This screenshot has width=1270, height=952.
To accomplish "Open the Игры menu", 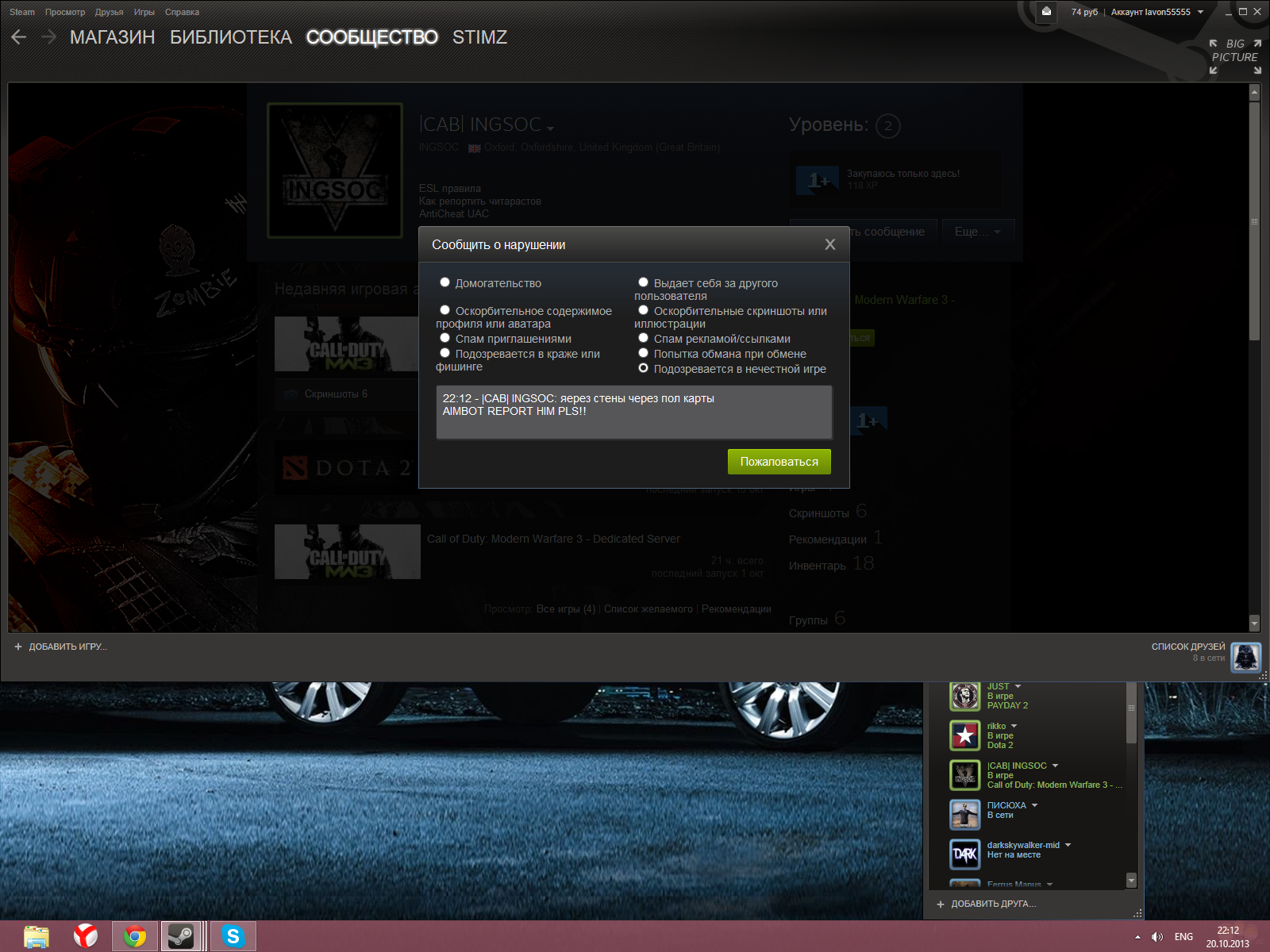I will click(144, 12).
